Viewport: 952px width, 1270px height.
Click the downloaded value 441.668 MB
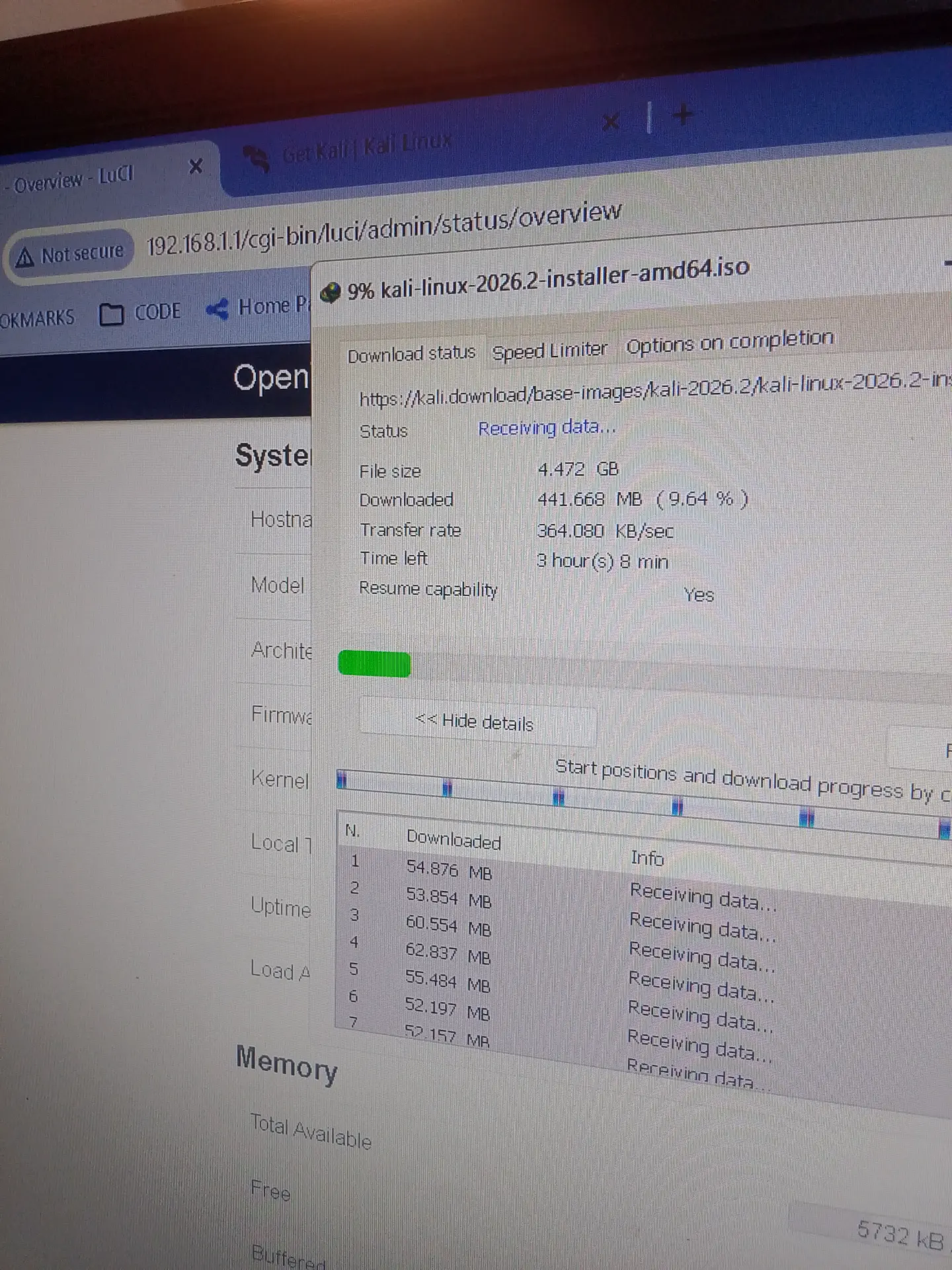pyautogui.click(x=643, y=499)
